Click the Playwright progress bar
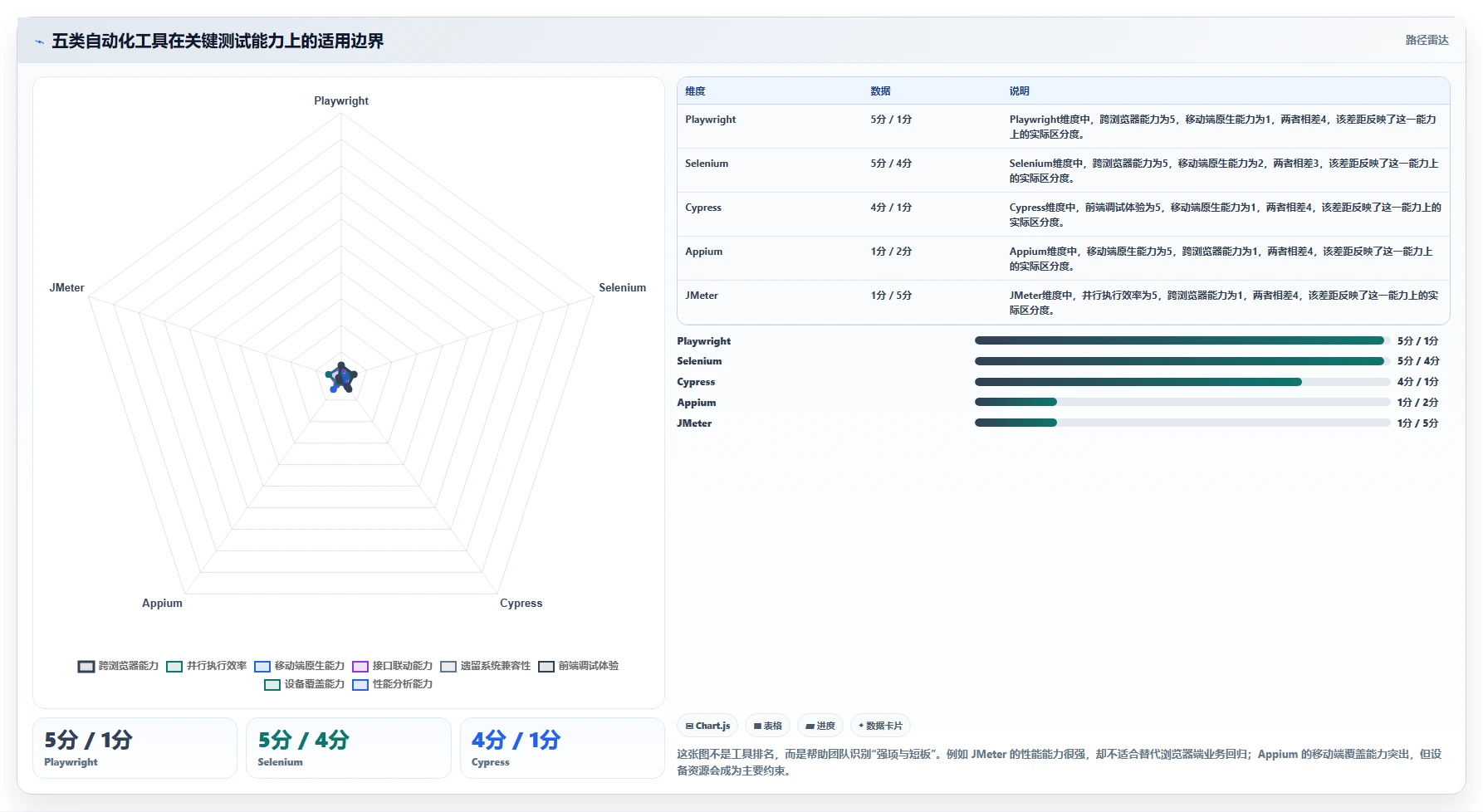The width and height of the screenshot is (1483, 812). 1182,340
